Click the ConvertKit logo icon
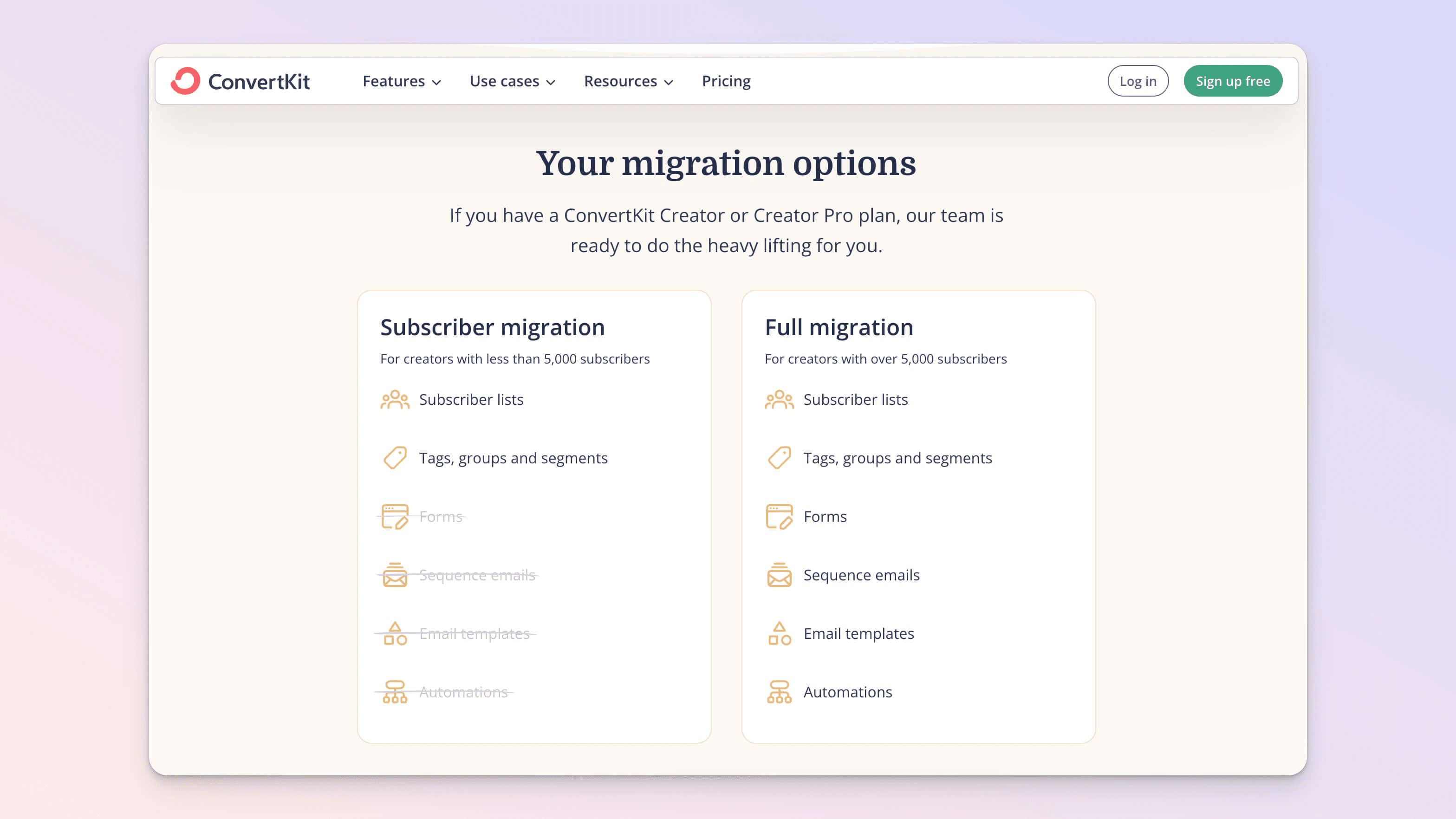Viewport: 1456px width, 819px height. pos(185,81)
